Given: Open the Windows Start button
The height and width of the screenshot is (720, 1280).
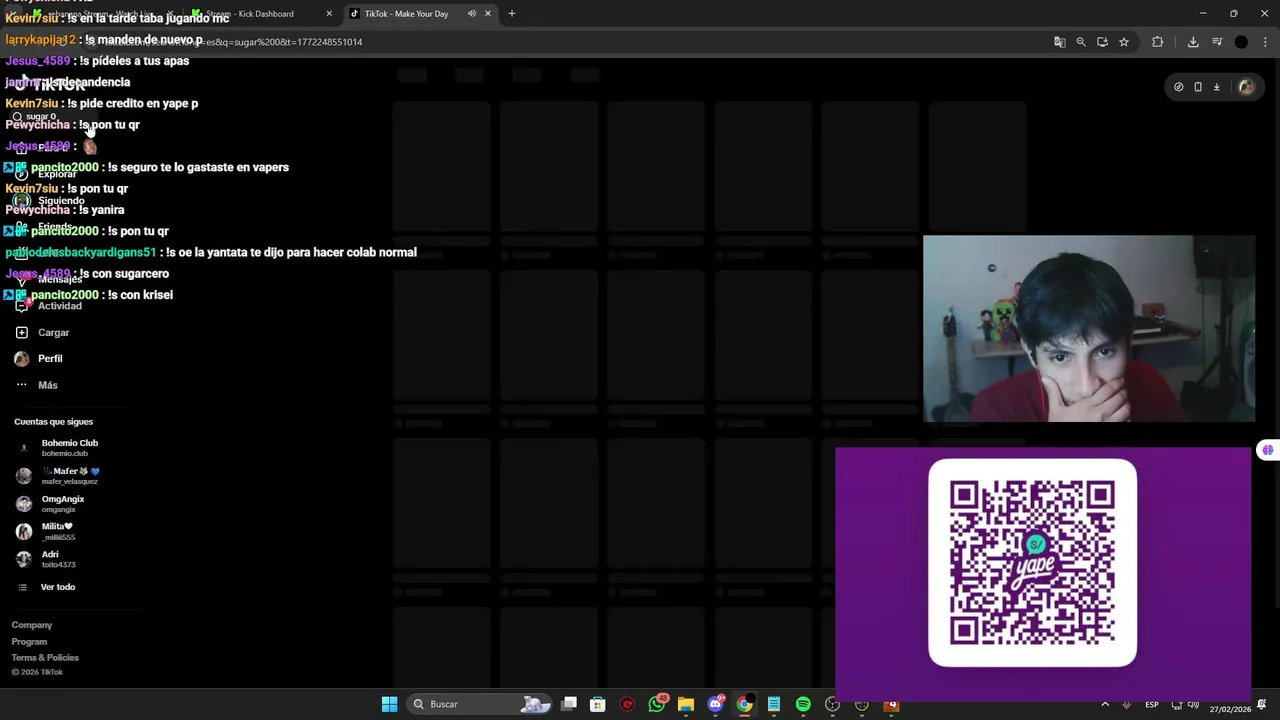Looking at the screenshot, I should coord(389,704).
